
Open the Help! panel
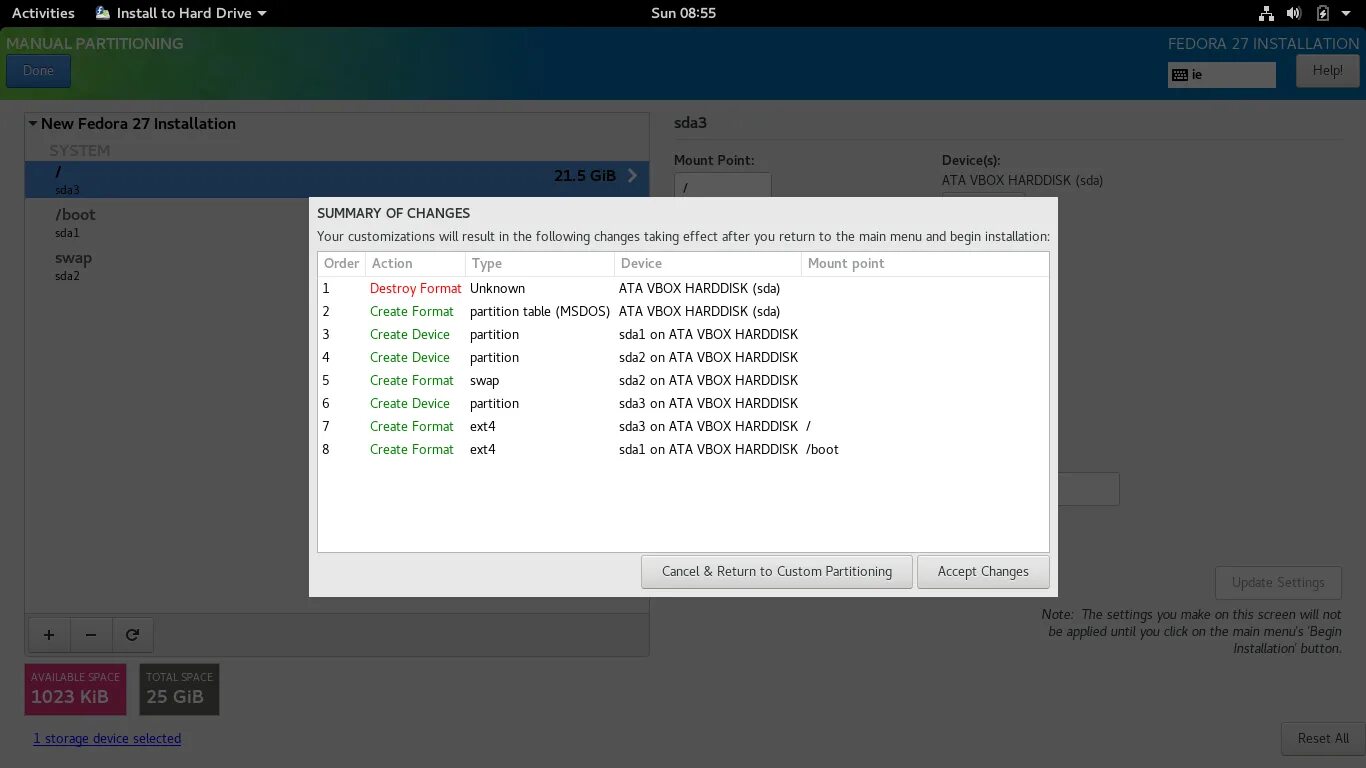pos(1327,70)
